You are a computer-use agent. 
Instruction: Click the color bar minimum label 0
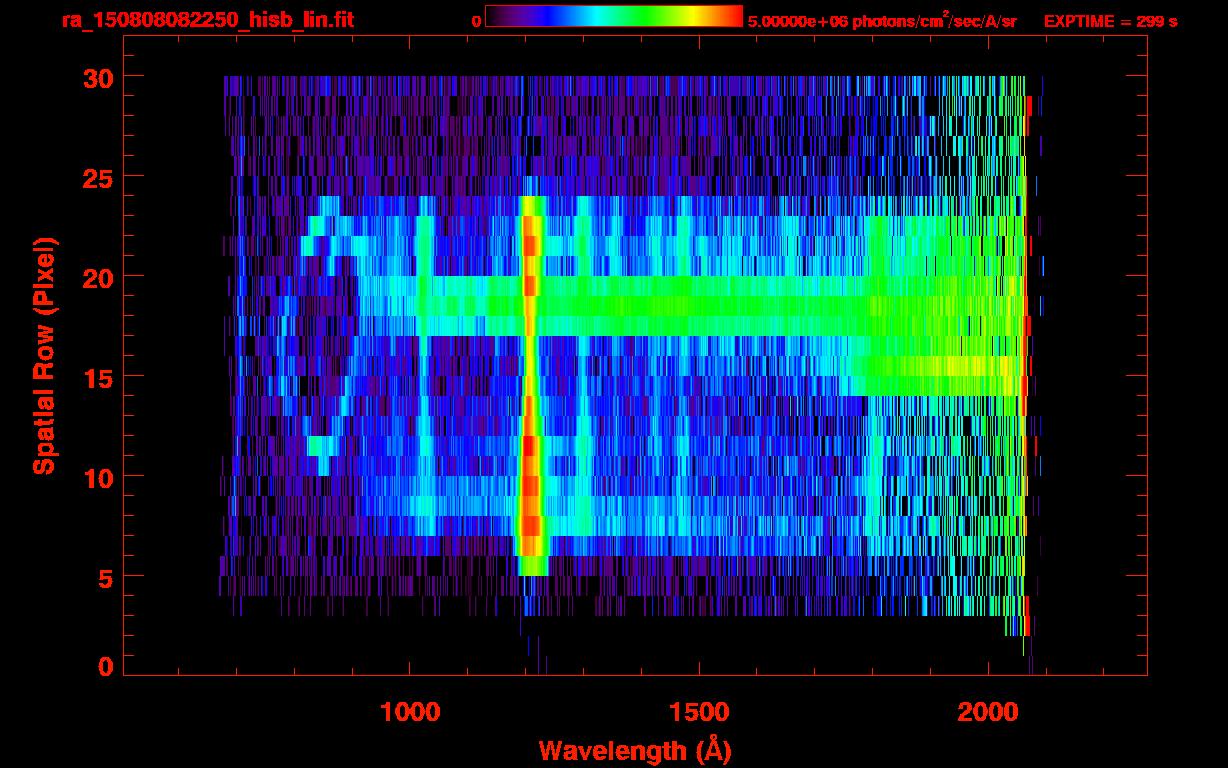pyautogui.click(x=476, y=21)
